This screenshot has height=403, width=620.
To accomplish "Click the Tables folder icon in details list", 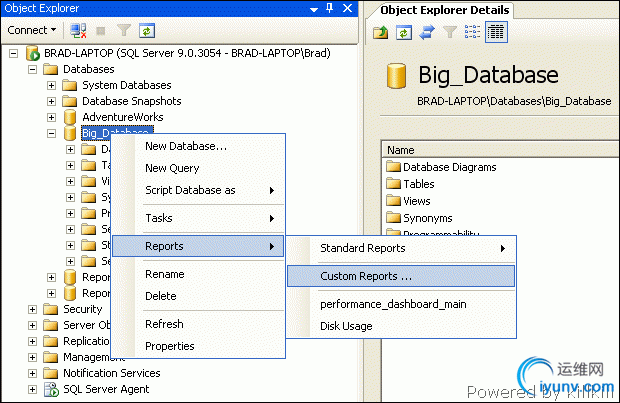I will tap(393, 184).
